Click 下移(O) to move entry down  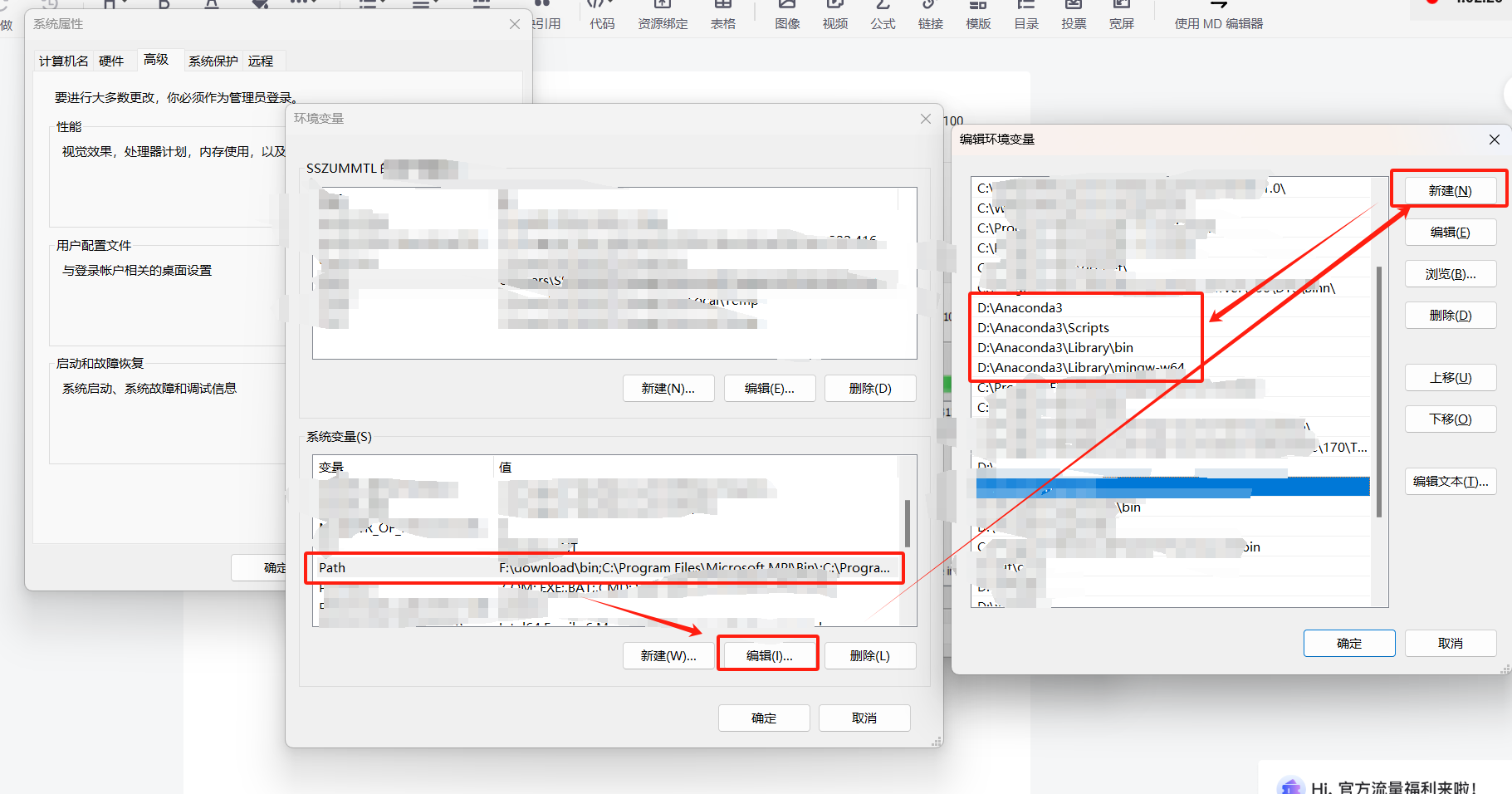1450,419
